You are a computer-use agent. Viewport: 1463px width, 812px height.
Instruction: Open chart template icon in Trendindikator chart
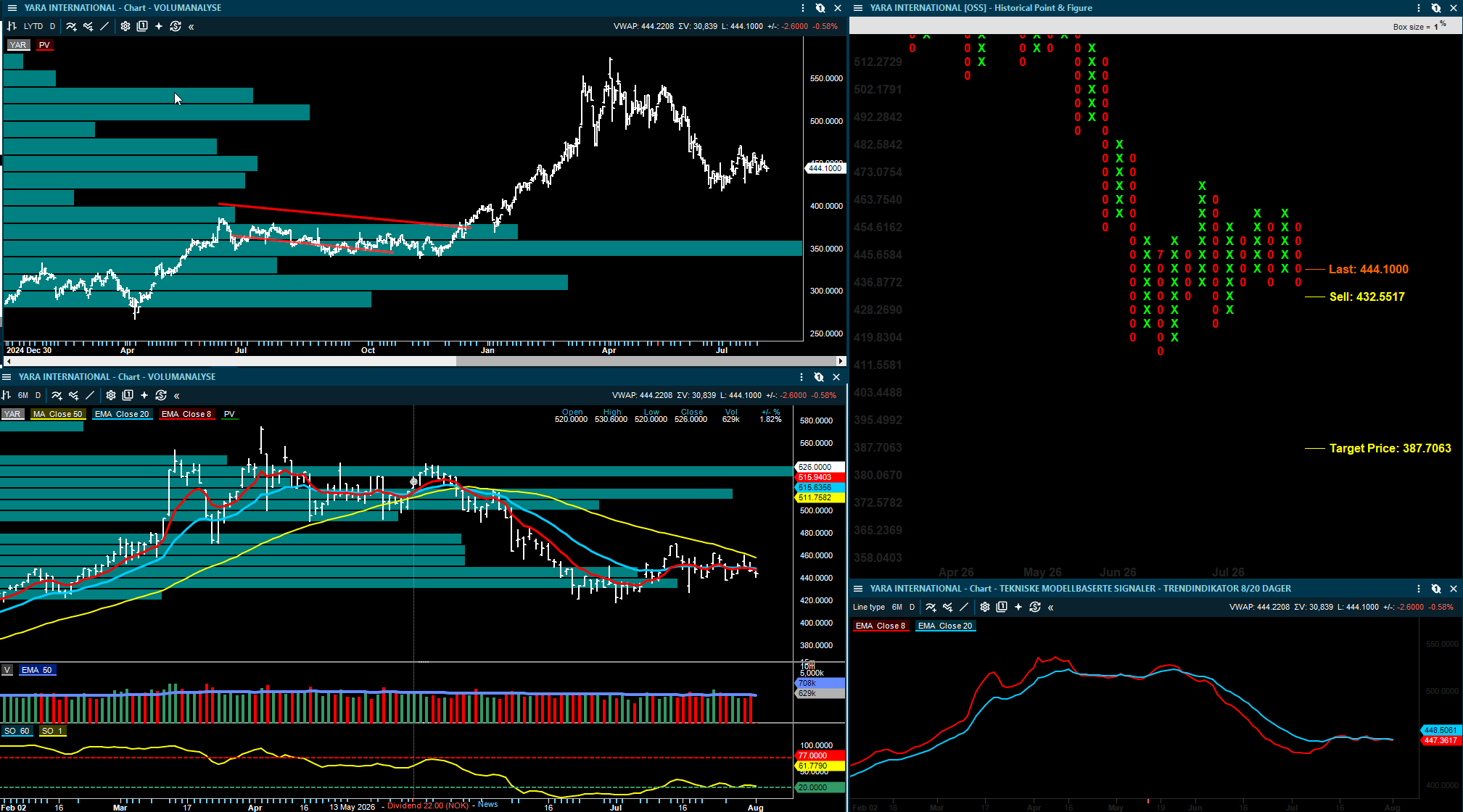1002,607
